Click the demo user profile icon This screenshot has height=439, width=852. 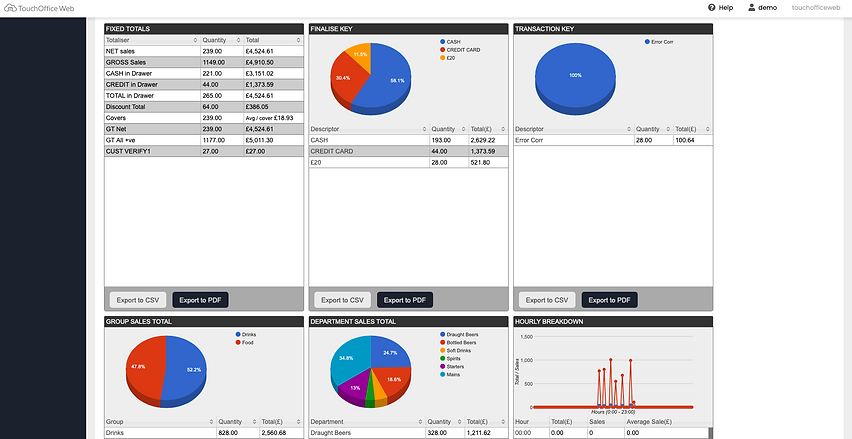751,8
